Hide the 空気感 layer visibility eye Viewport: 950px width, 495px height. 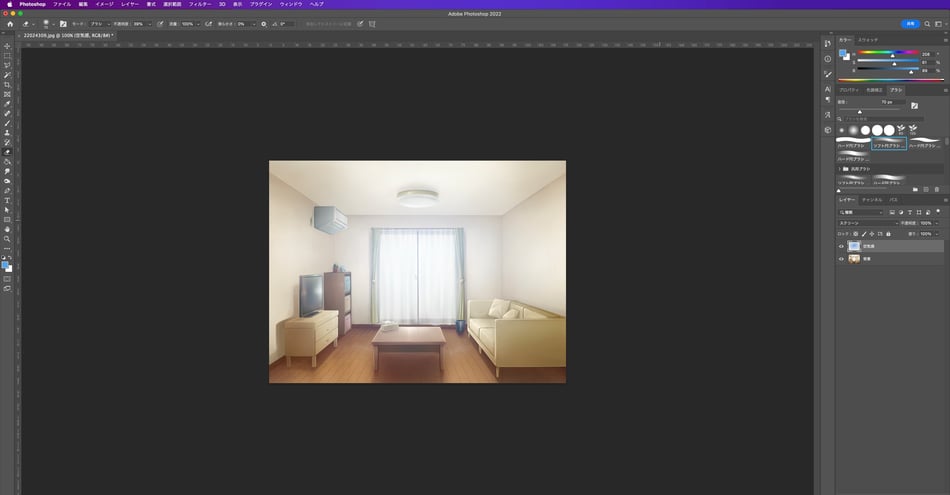click(x=841, y=245)
